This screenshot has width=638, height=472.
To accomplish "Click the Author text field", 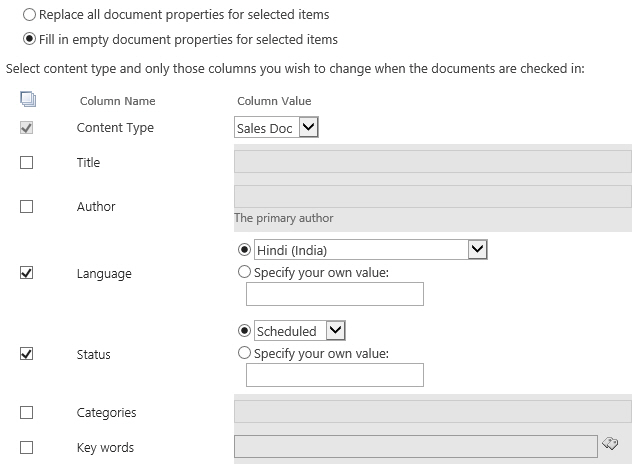I will point(433,197).
